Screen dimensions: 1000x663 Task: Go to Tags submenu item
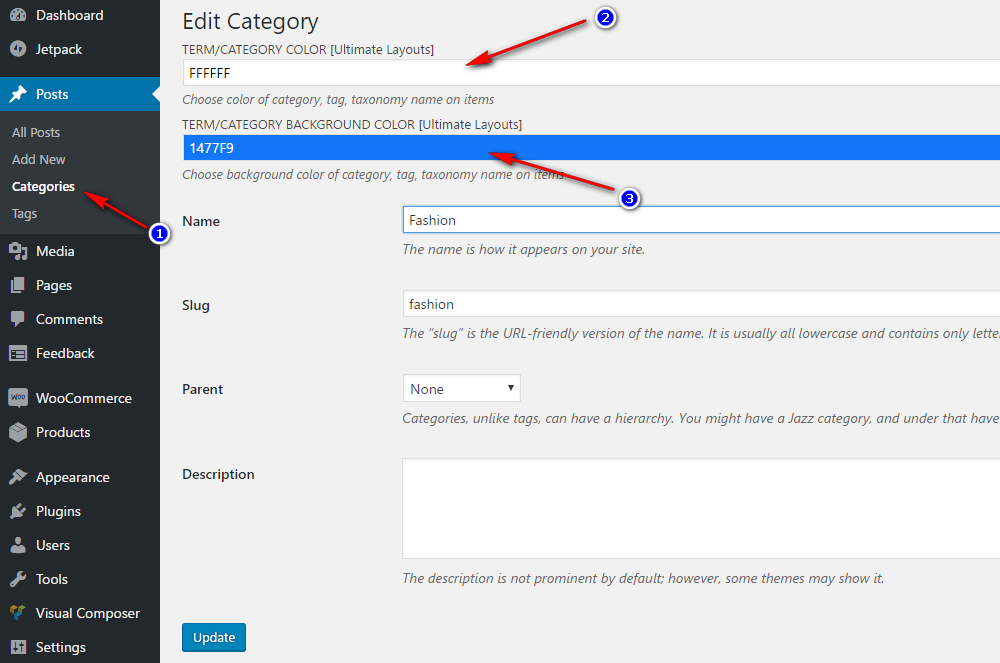[25, 213]
